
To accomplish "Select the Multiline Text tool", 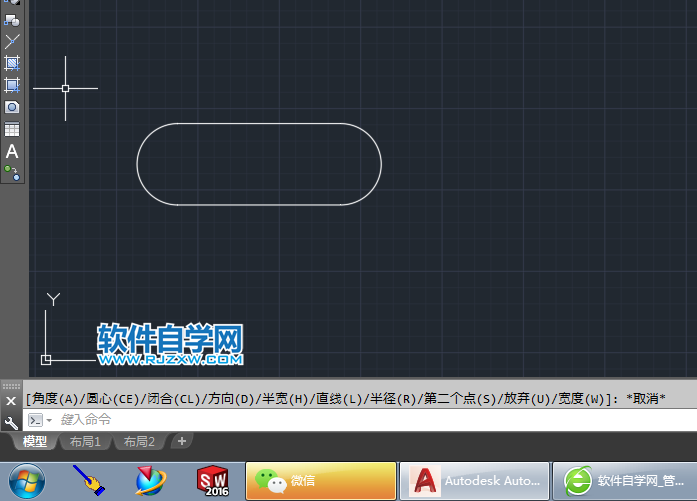I will click(12, 152).
